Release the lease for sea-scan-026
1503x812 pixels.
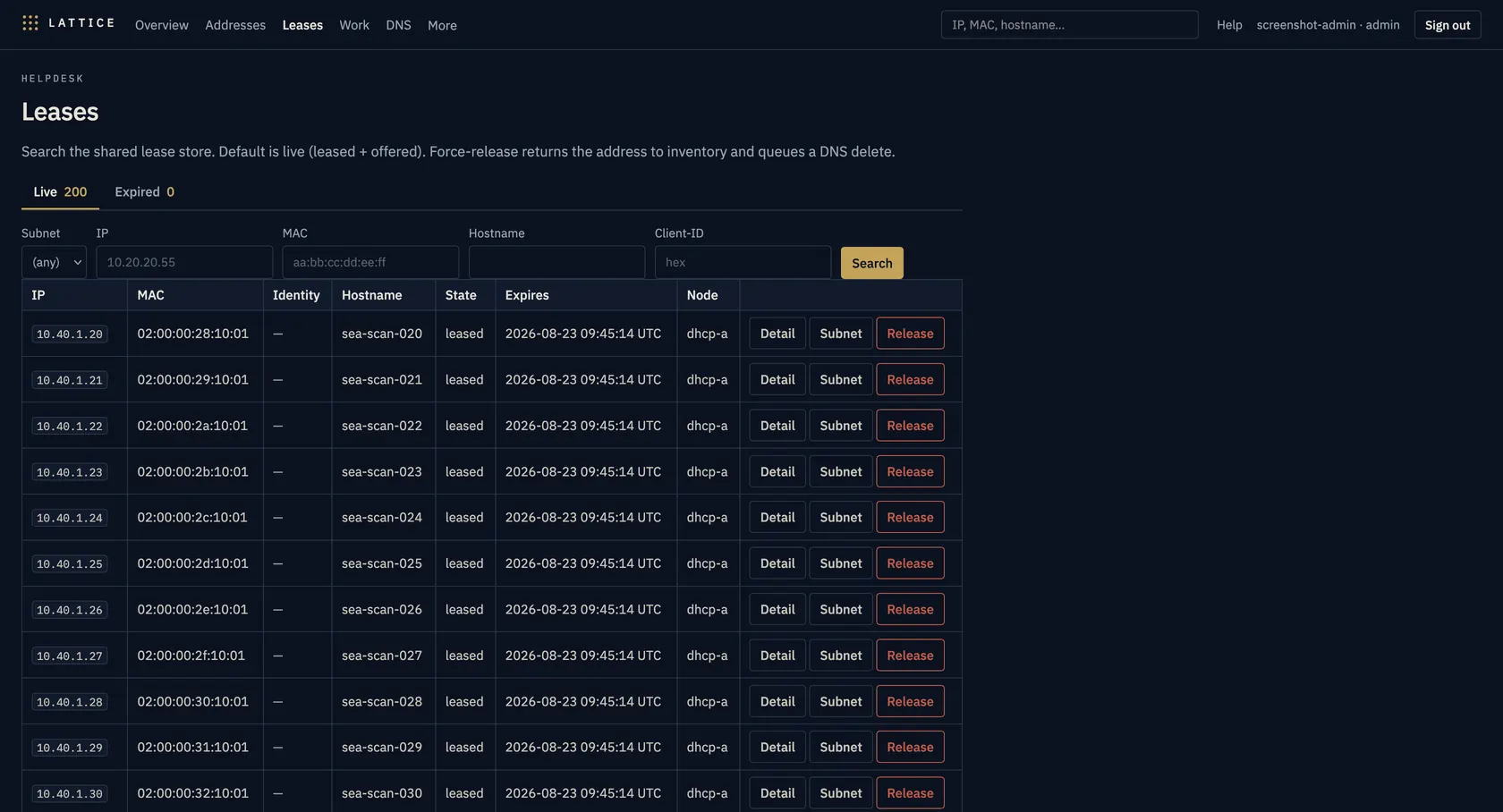click(x=910, y=609)
